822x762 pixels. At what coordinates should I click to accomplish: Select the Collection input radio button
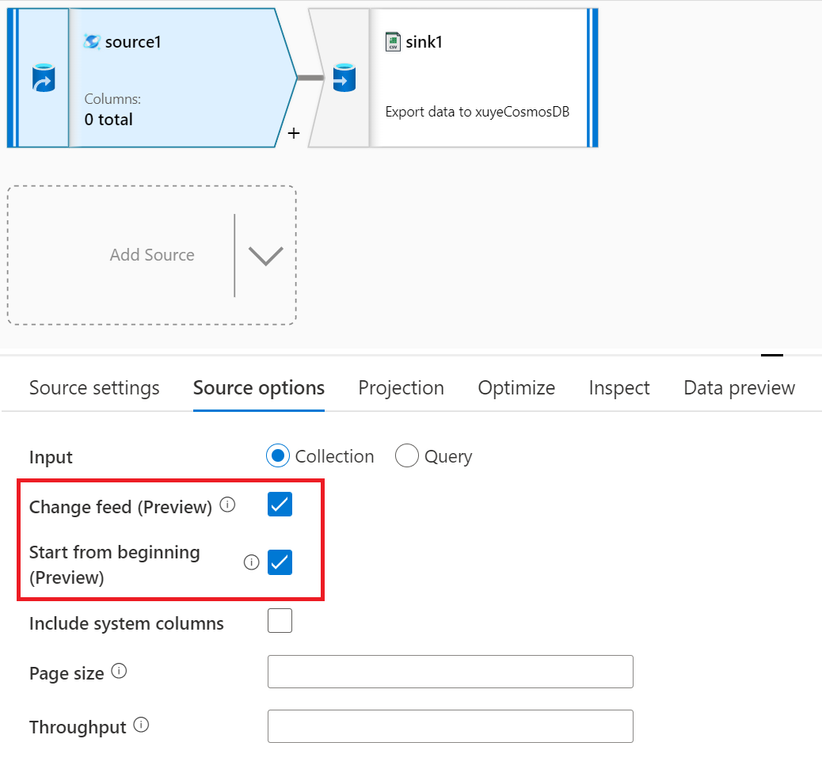click(x=278, y=456)
